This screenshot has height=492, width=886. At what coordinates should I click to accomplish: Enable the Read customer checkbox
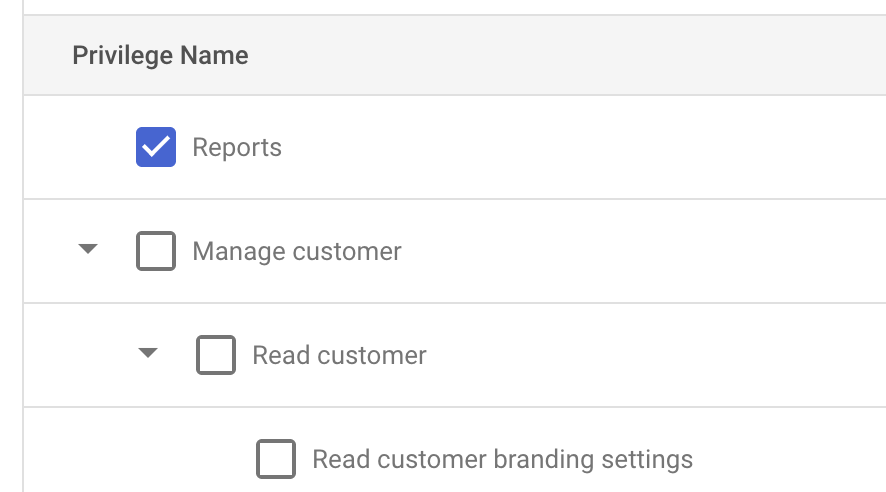[216, 355]
